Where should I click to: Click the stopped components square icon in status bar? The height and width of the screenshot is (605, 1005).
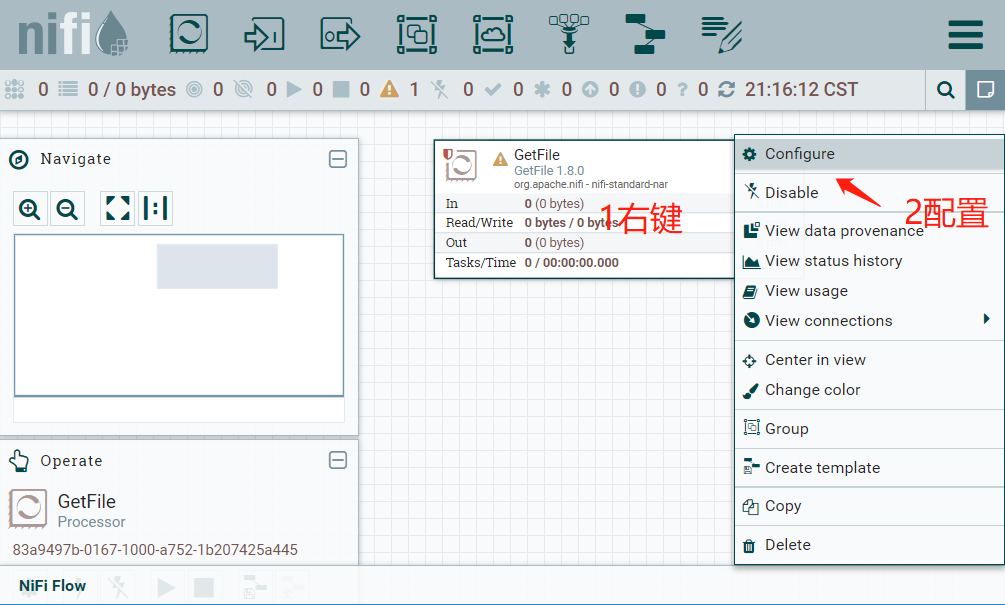341,89
